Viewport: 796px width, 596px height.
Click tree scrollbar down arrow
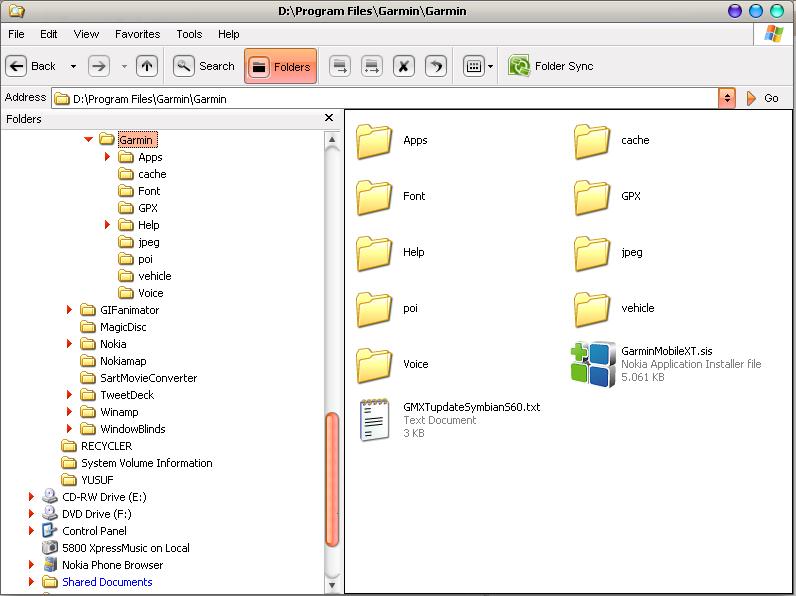(x=332, y=585)
